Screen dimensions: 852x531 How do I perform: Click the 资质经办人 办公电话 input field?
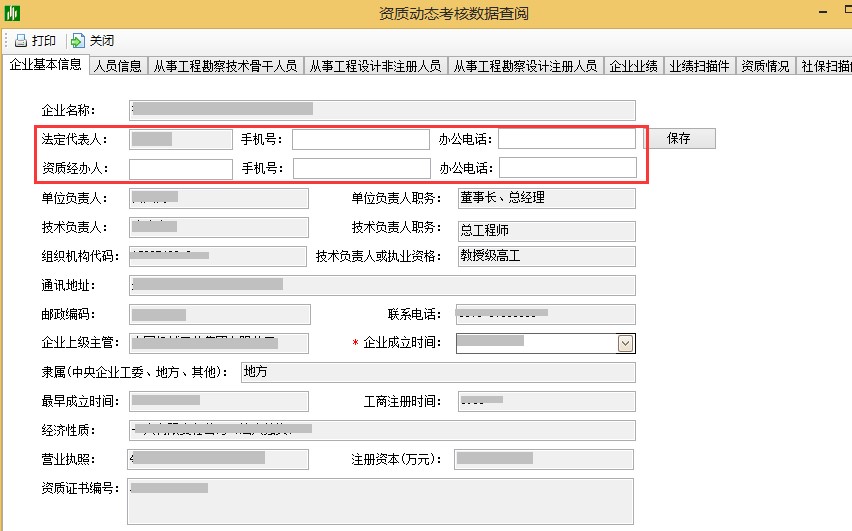tap(567, 168)
